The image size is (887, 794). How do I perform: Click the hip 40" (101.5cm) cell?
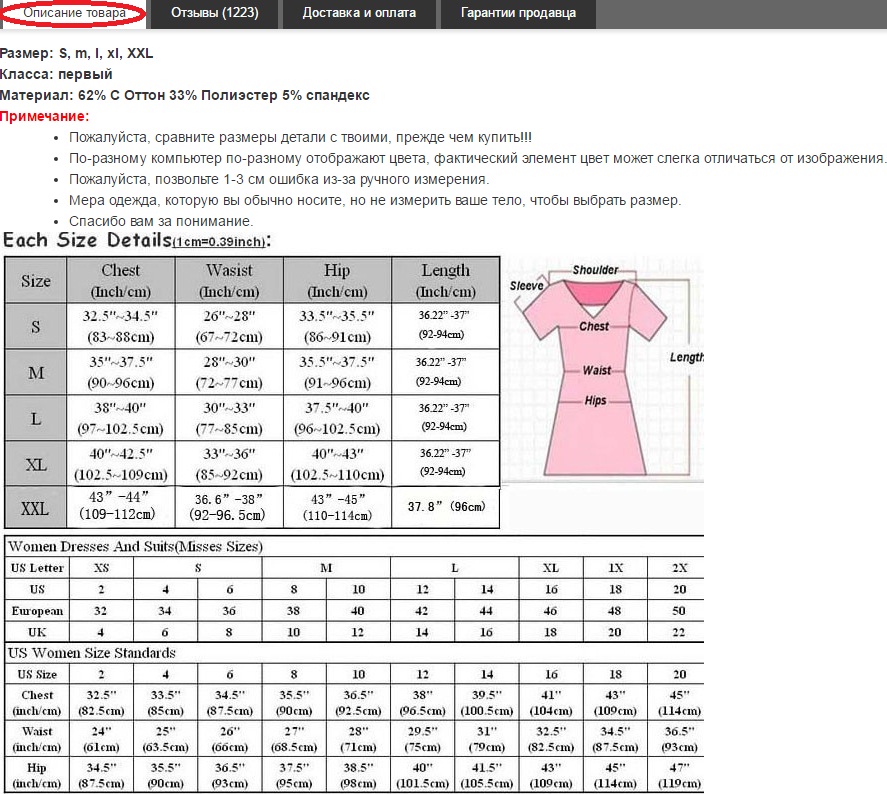coord(423,775)
